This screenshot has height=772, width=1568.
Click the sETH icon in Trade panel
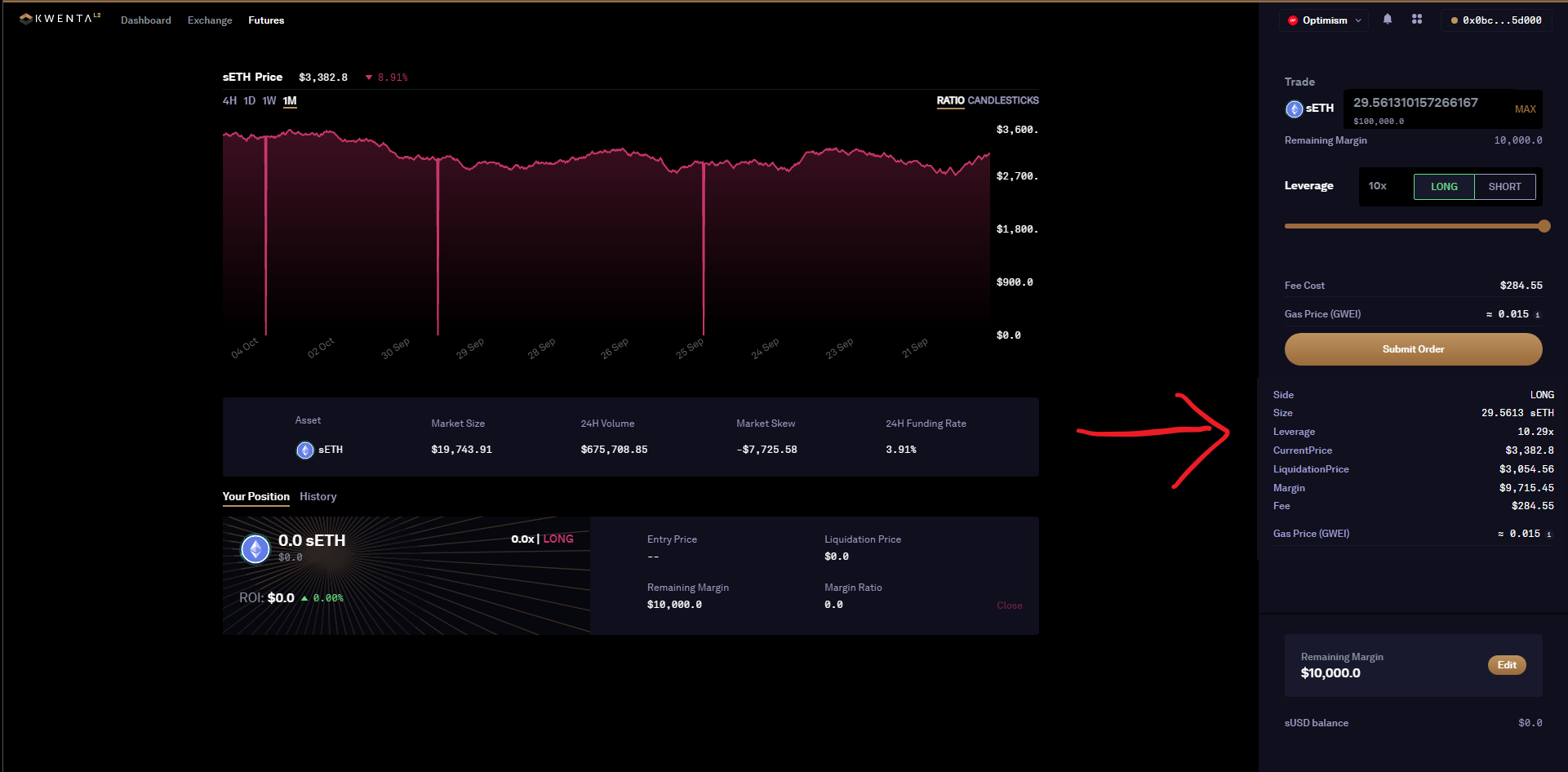[1295, 109]
